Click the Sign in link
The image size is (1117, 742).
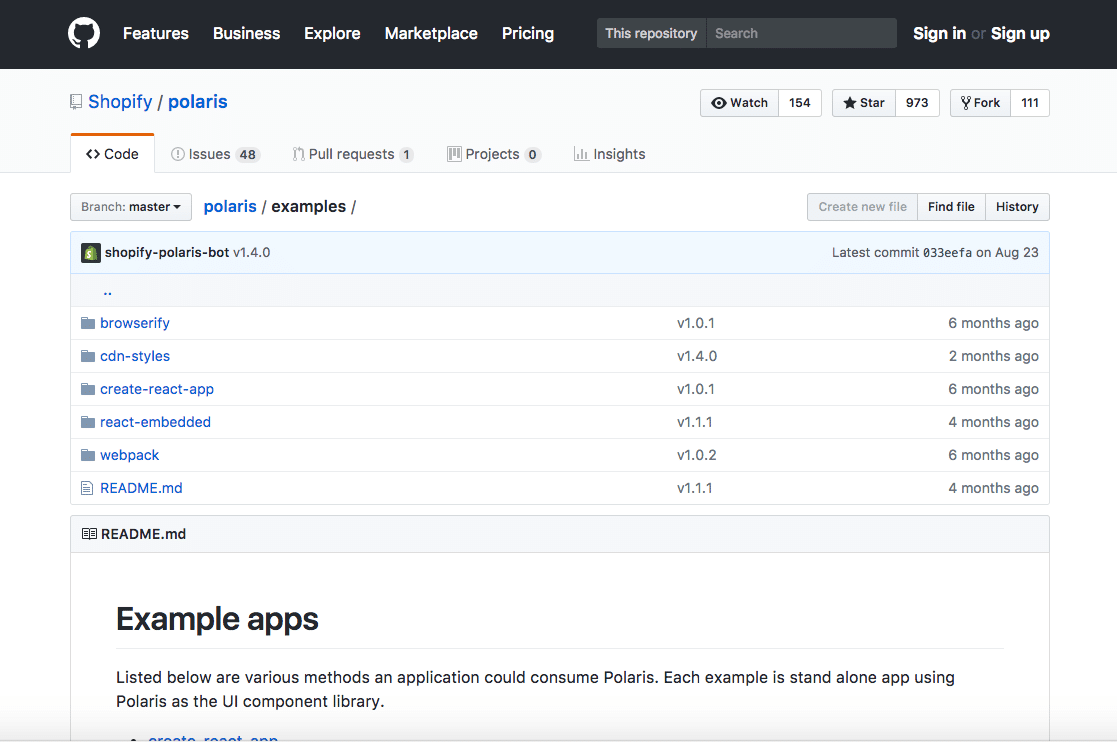pyautogui.click(x=939, y=33)
